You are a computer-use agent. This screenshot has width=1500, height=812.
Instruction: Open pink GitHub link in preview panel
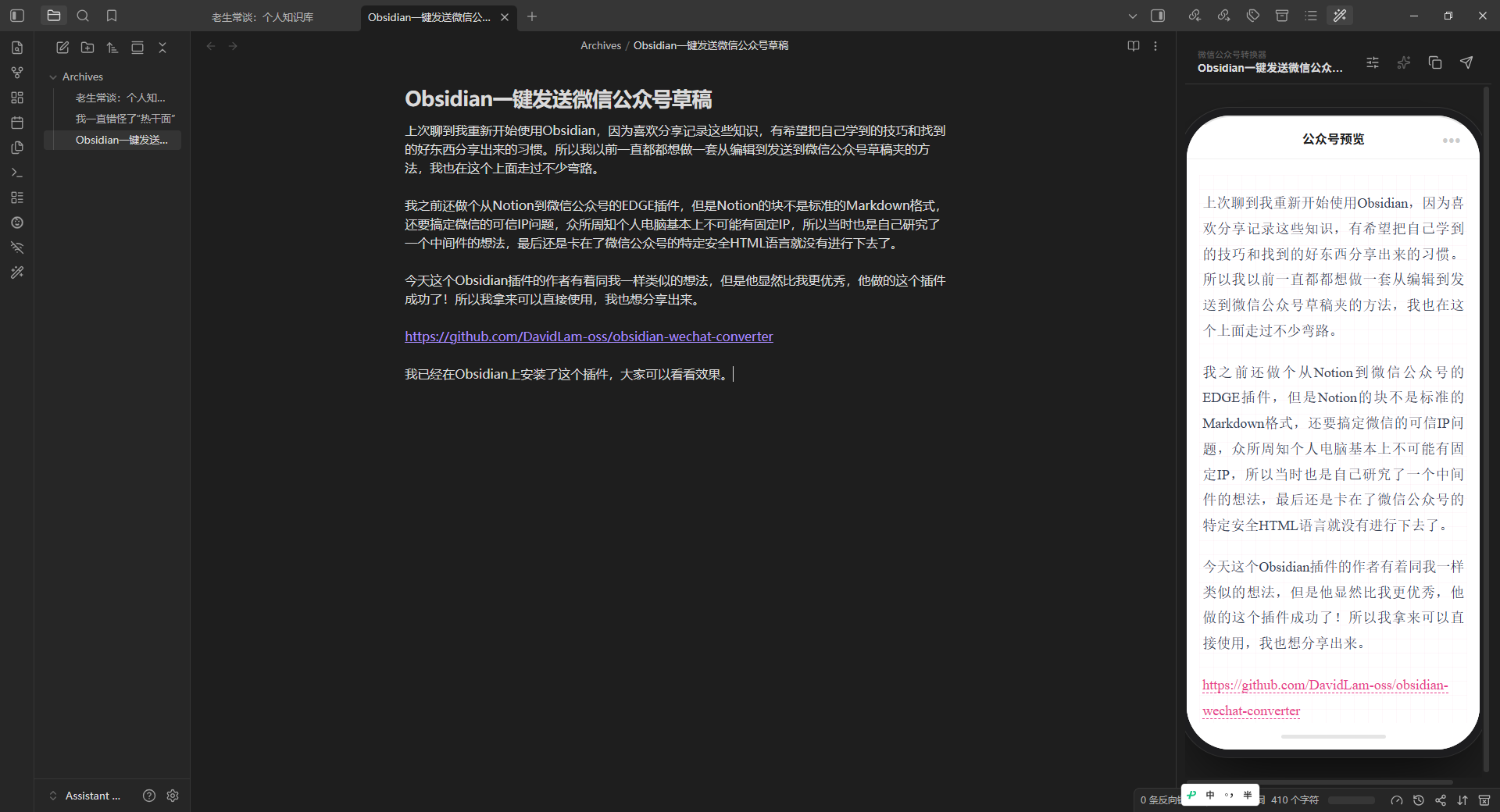tap(1325, 698)
